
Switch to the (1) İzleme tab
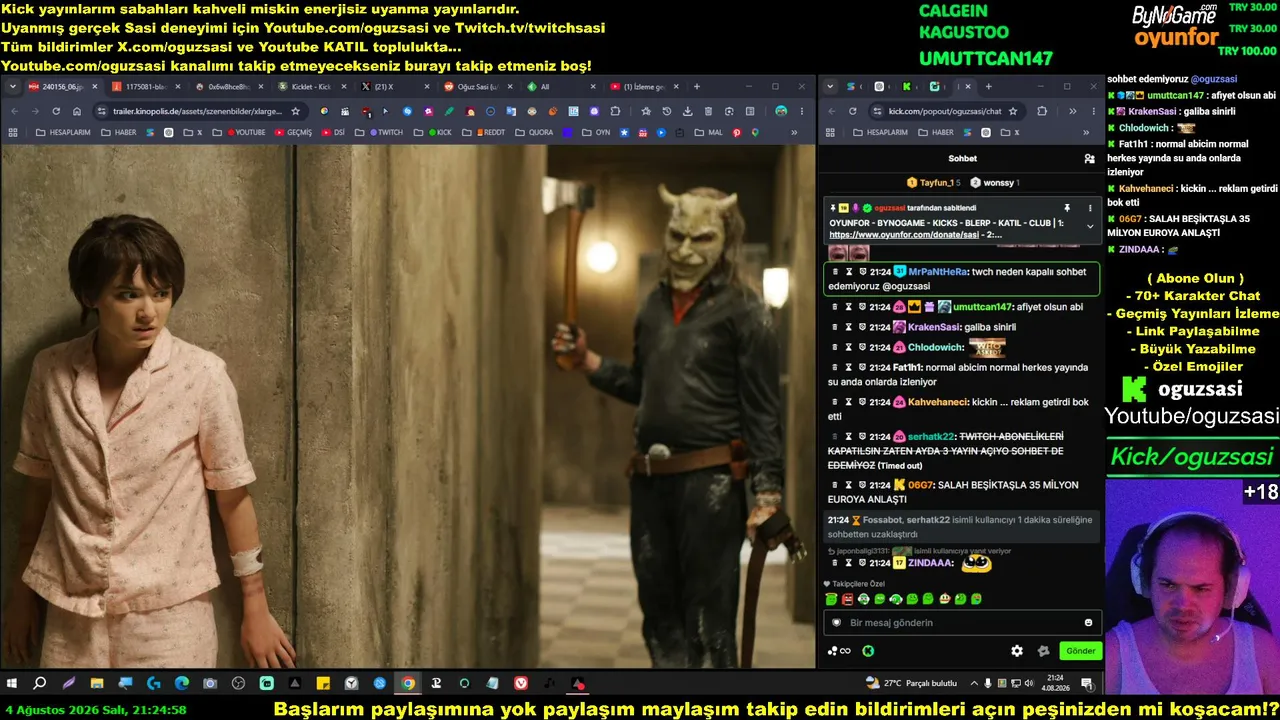(x=643, y=87)
